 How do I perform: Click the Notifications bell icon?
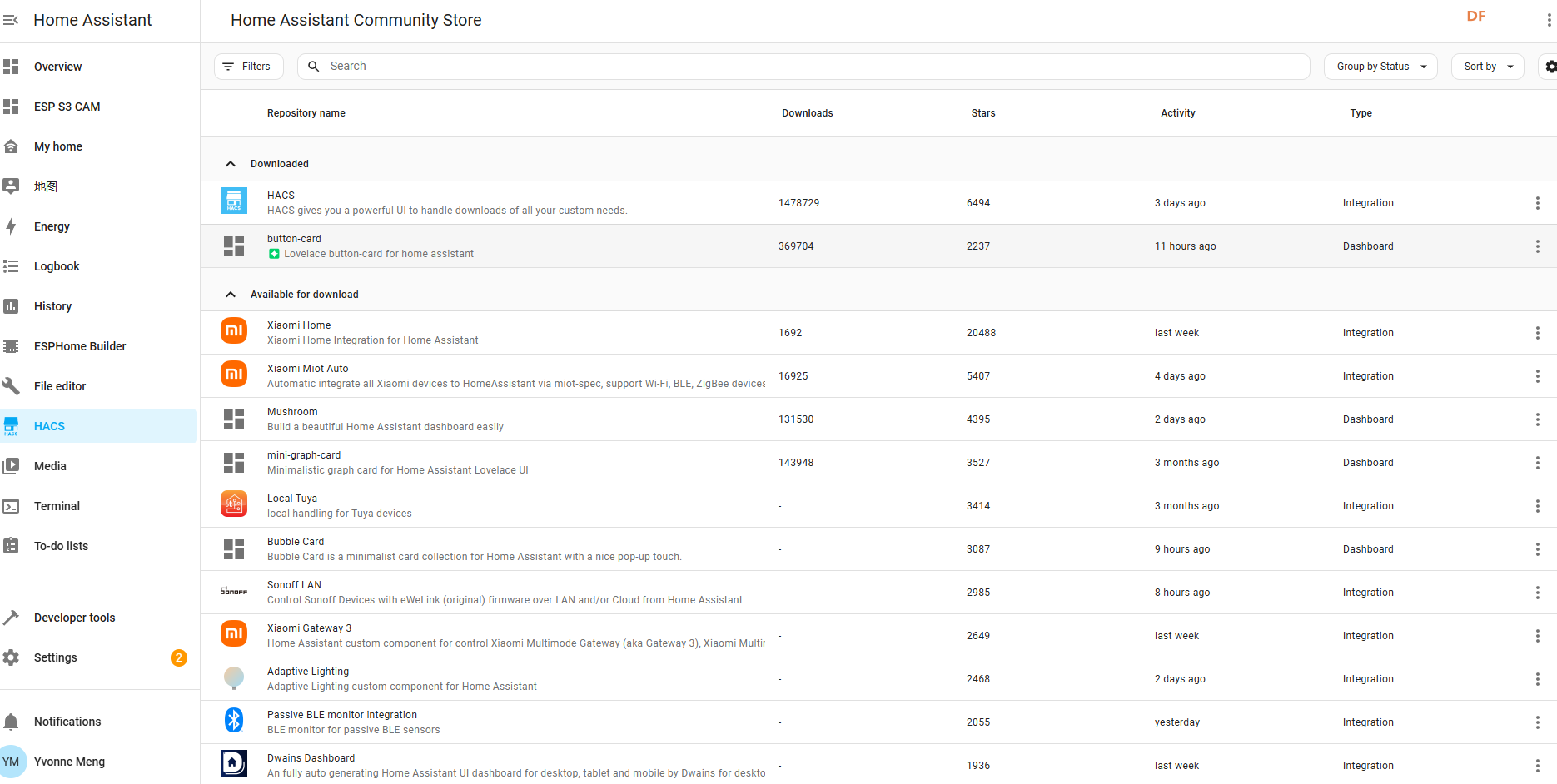(11, 722)
